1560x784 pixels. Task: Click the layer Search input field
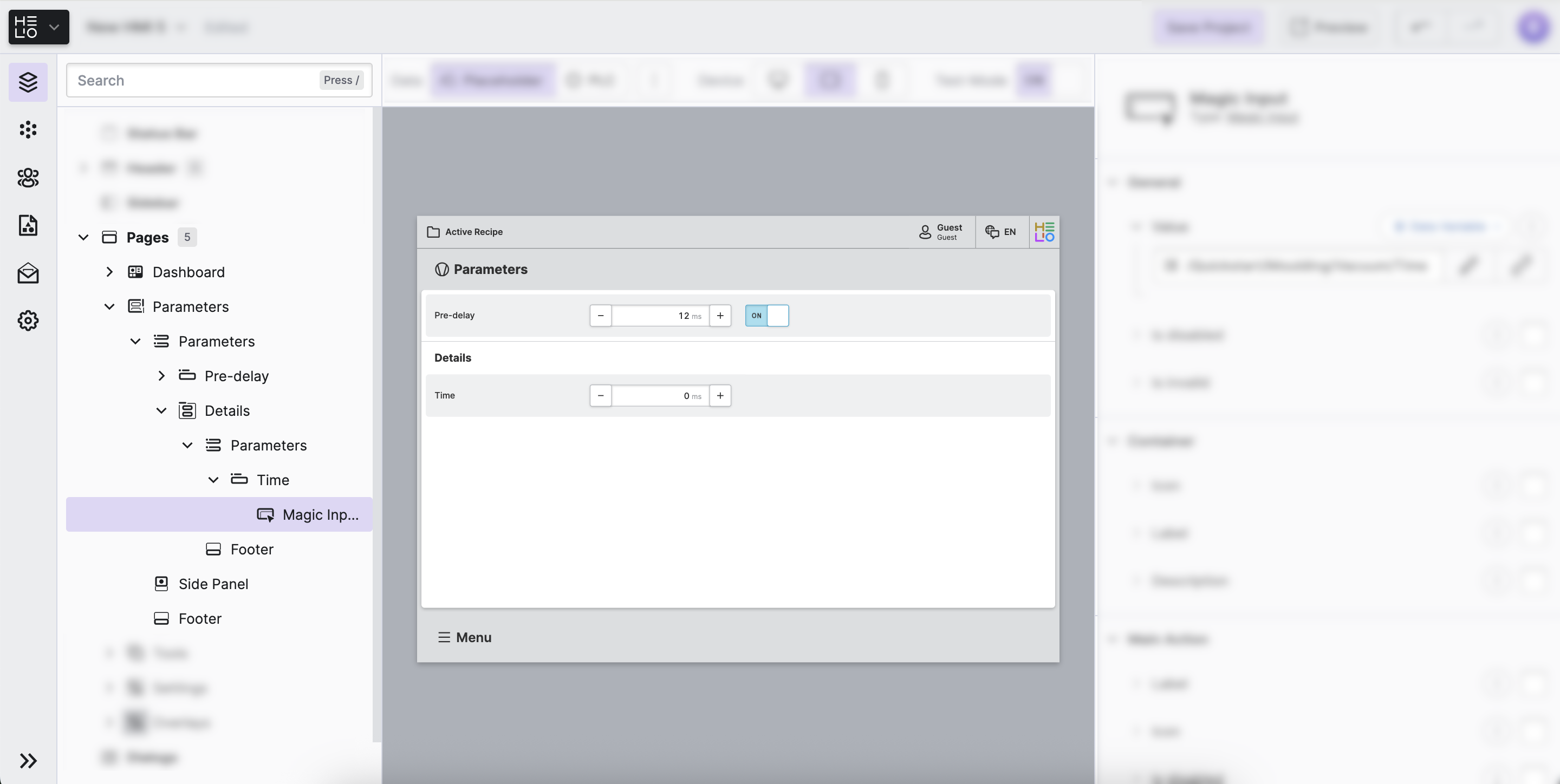point(194,81)
